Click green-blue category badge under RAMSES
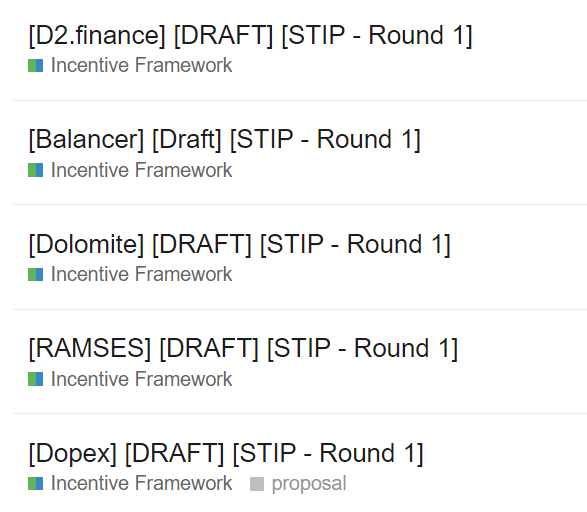Viewport: 587px width, 512px height. pyautogui.click(x=36, y=379)
